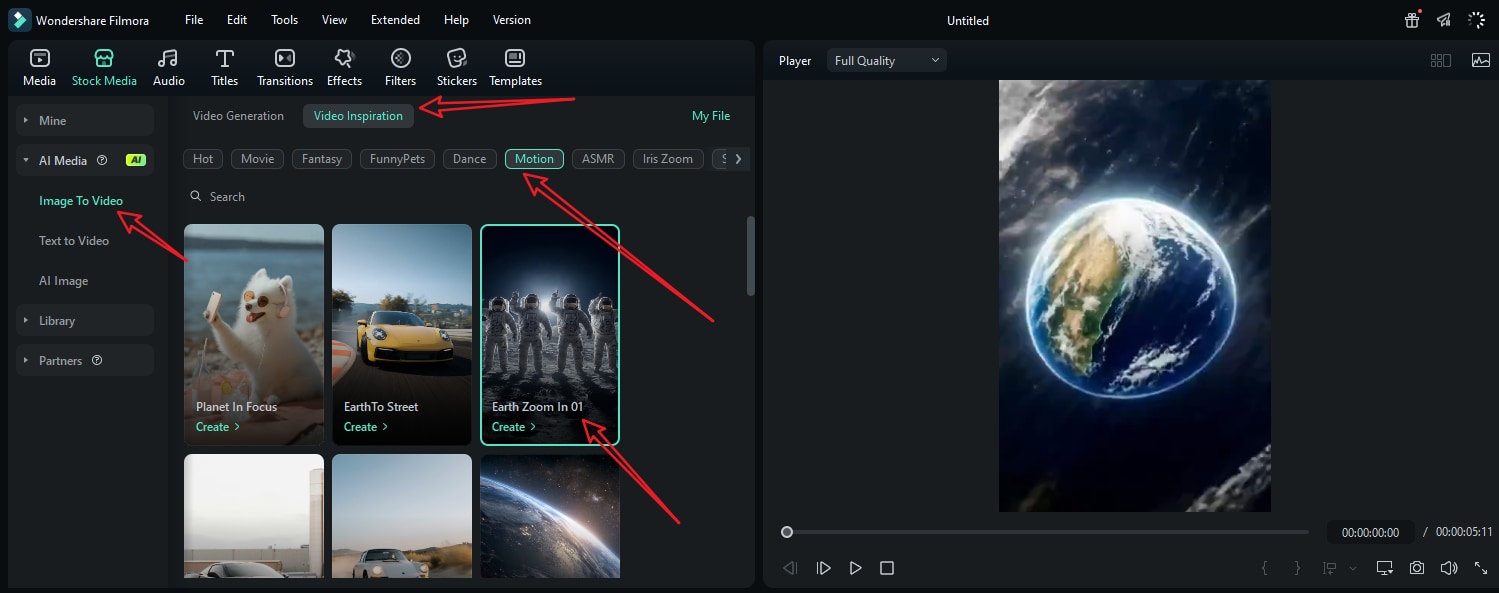Switch player to grid layout view
The image size is (1499, 593).
[x=1441, y=61]
